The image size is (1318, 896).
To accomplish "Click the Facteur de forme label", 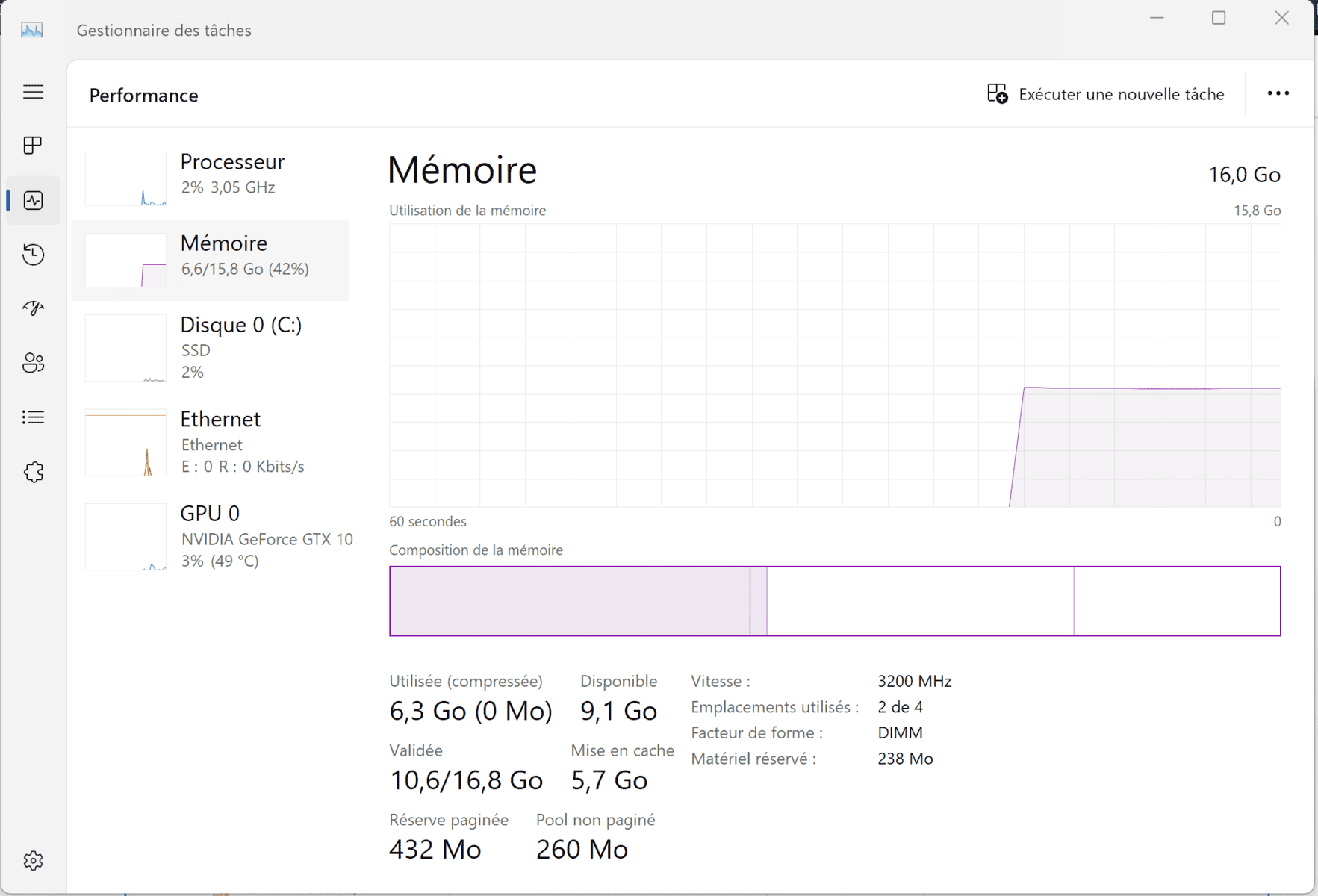I will [x=757, y=732].
